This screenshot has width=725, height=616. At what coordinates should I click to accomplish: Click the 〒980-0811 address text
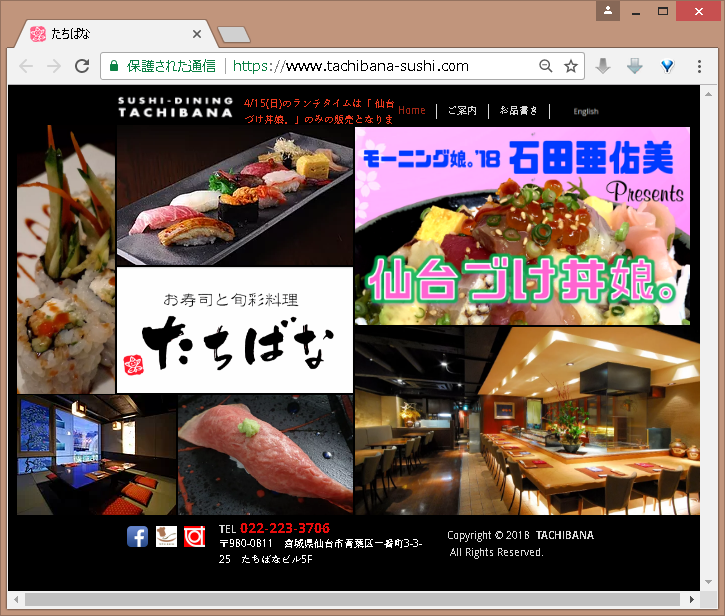320,551
